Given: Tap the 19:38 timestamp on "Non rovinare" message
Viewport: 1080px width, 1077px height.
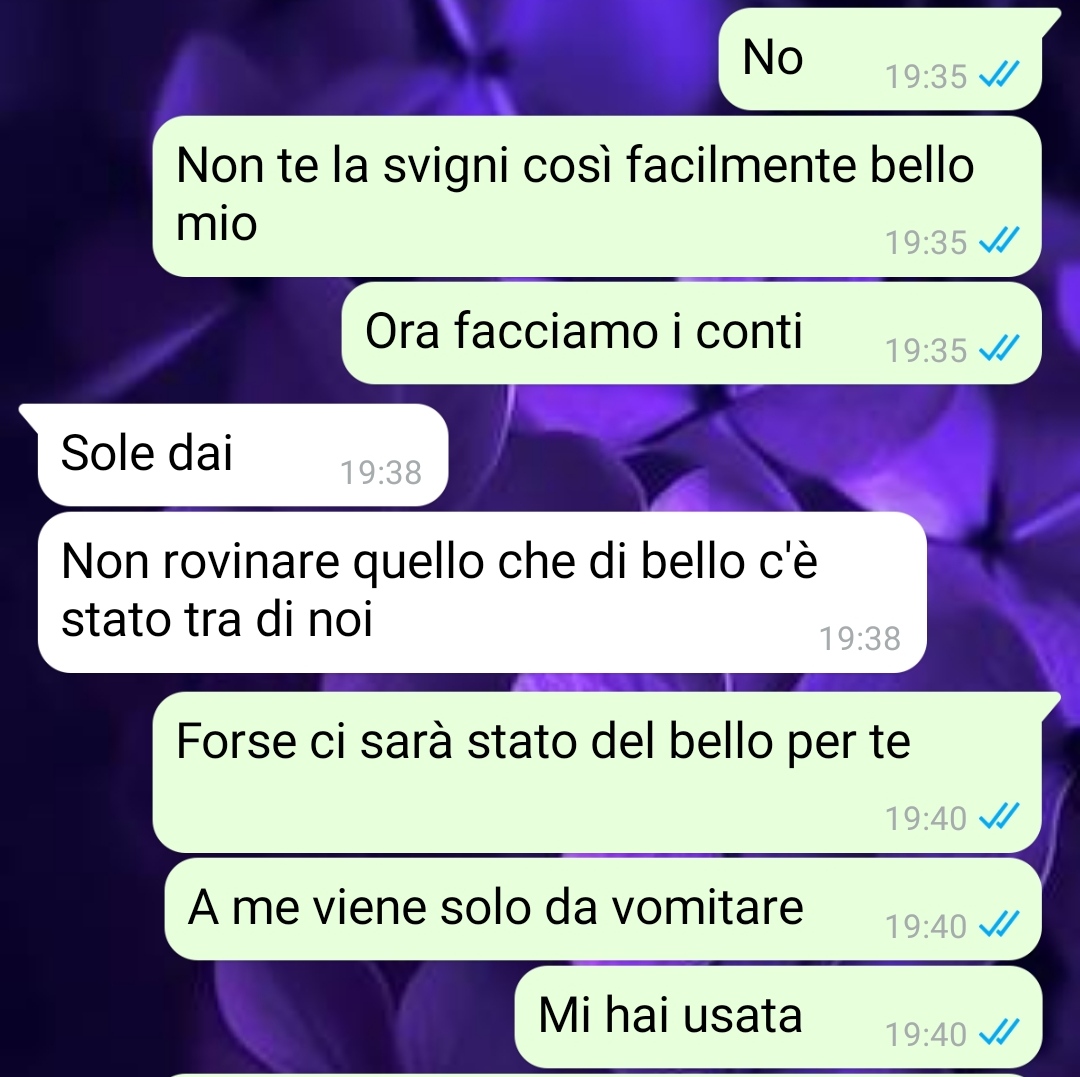Looking at the screenshot, I should [860, 638].
